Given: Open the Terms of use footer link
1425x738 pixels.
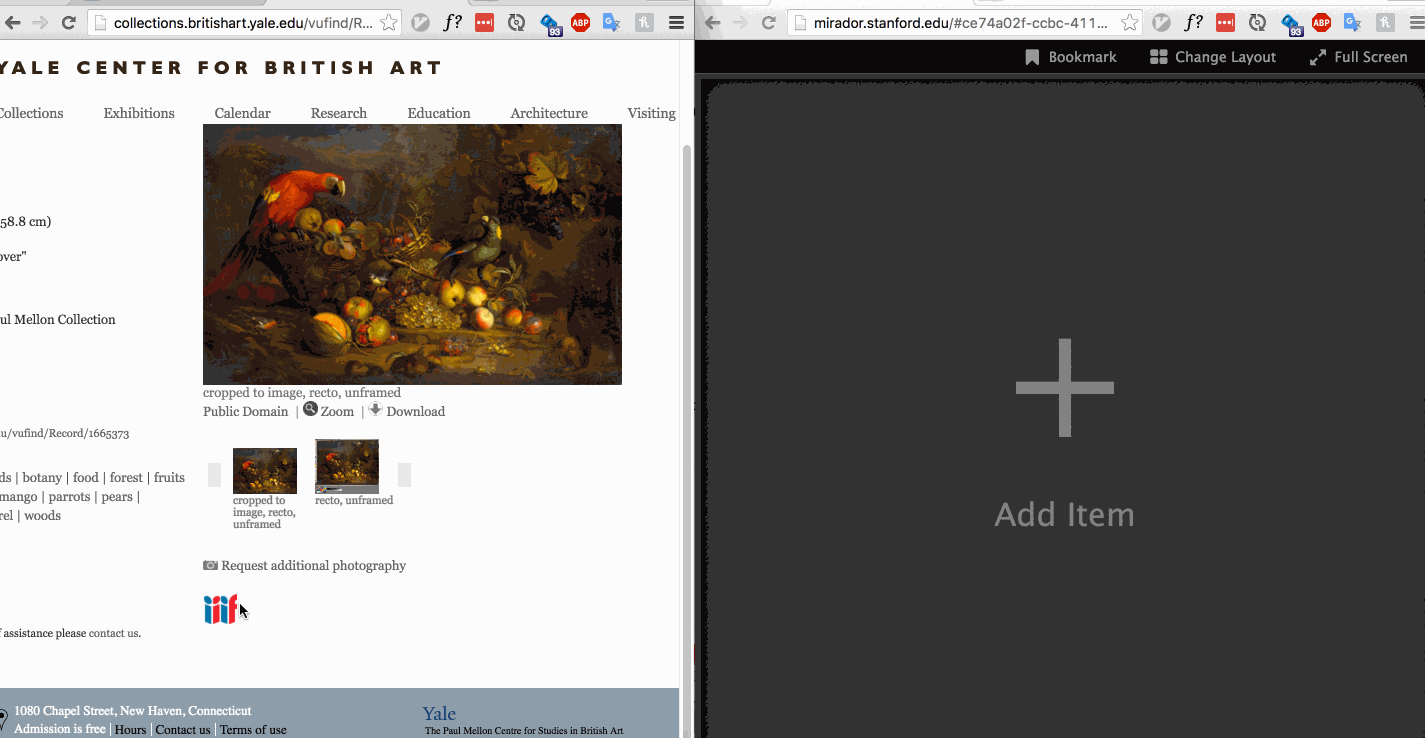Looking at the screenshot, I should coord(253,730).
